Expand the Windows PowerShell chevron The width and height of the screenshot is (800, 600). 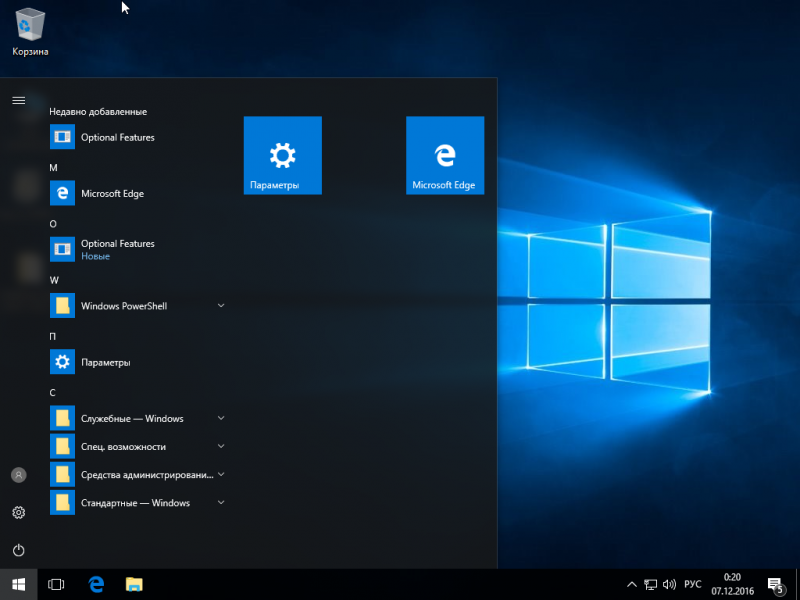[x=221, y=306]
